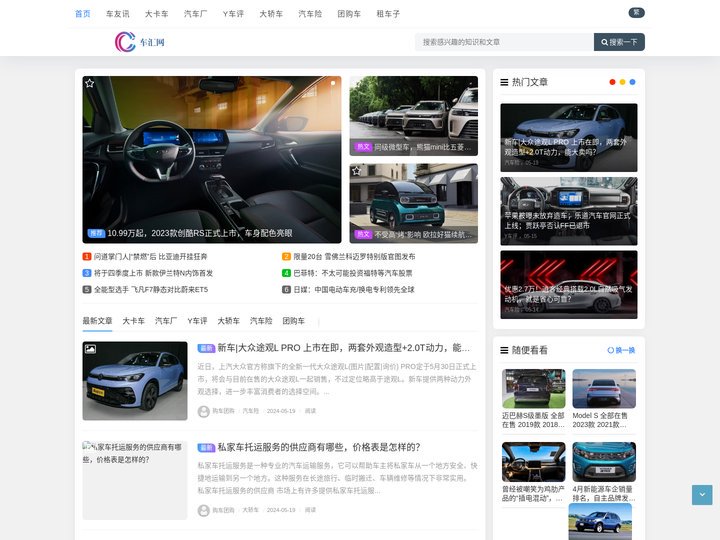720x540 pixels.
Task: Open article title 新车|大众途观L PRO 上市在即
Action: [x=343, y=348]
